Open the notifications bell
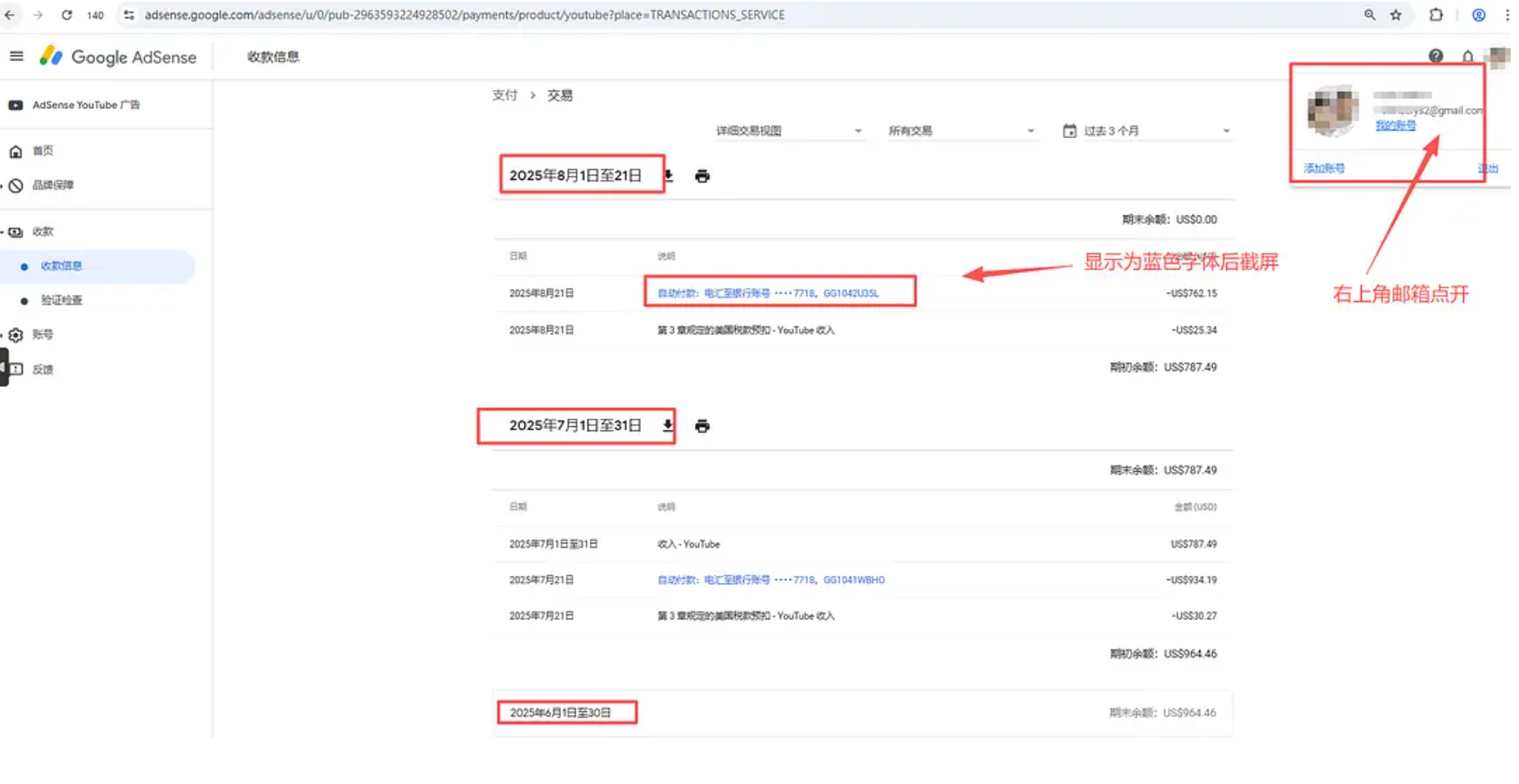Screen dimensions: 1519x784 pyautogui.click(x=1467, y=57)
